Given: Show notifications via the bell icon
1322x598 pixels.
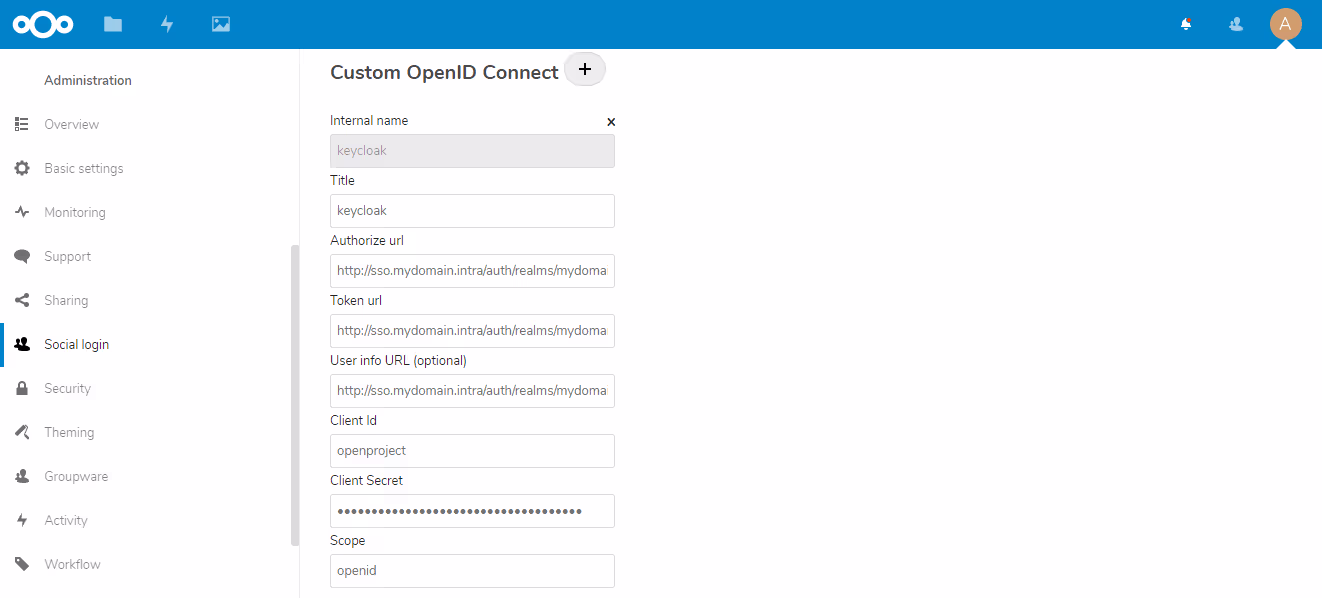Looking at the screenshot, I should click(1186, 24).
